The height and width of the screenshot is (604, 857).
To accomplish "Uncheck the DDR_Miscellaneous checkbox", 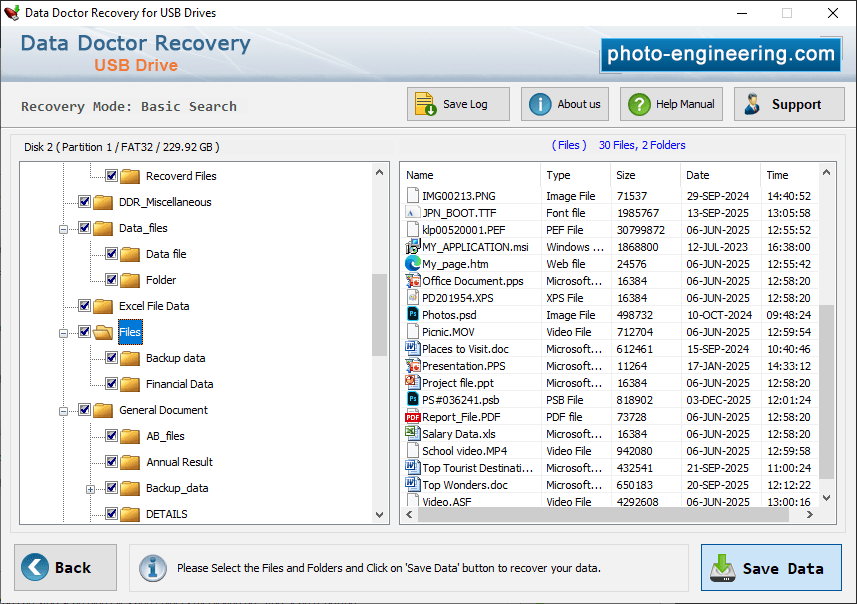I will 84,202.
